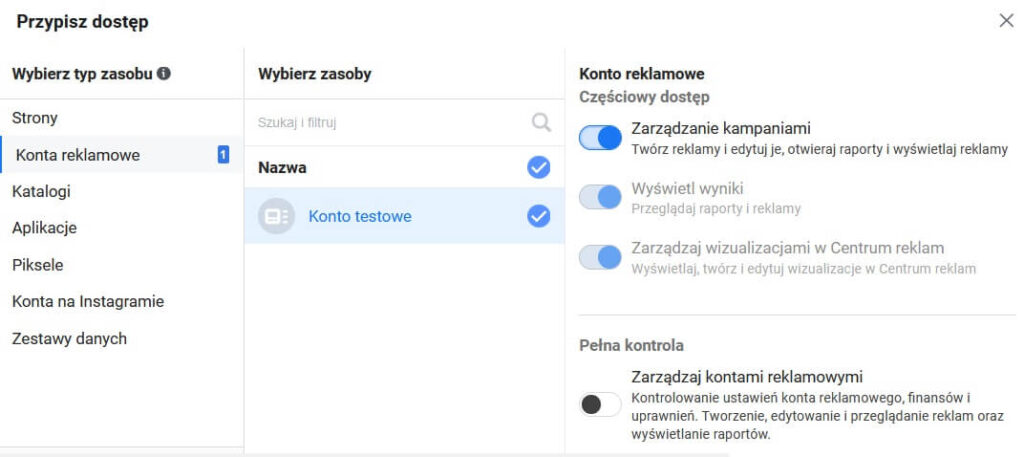
Task: Toggle the Wyświetl wyniki switch
Action: point(600,197)
